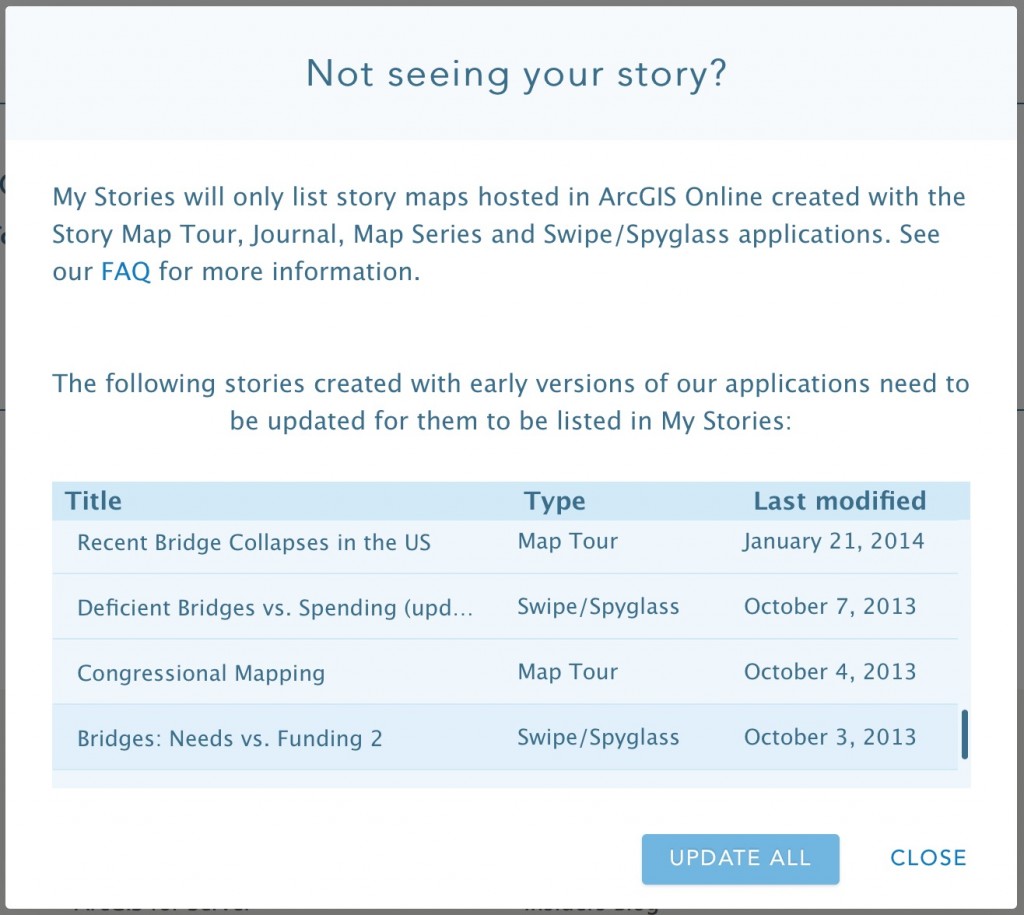The image size is (1024, 915).
Task: Click the Type column header
Action: [554, 501]
